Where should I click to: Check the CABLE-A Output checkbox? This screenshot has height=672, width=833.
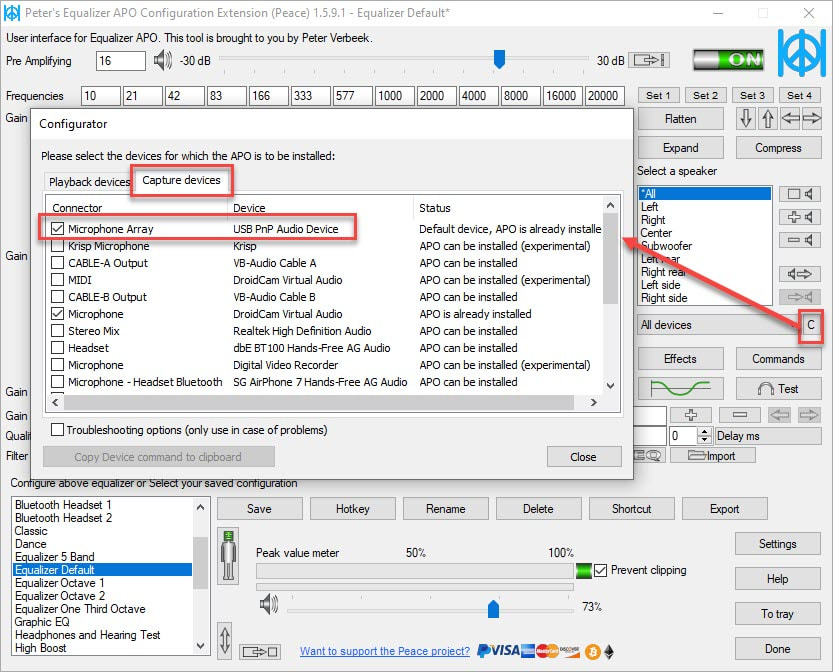pos(57,262)
